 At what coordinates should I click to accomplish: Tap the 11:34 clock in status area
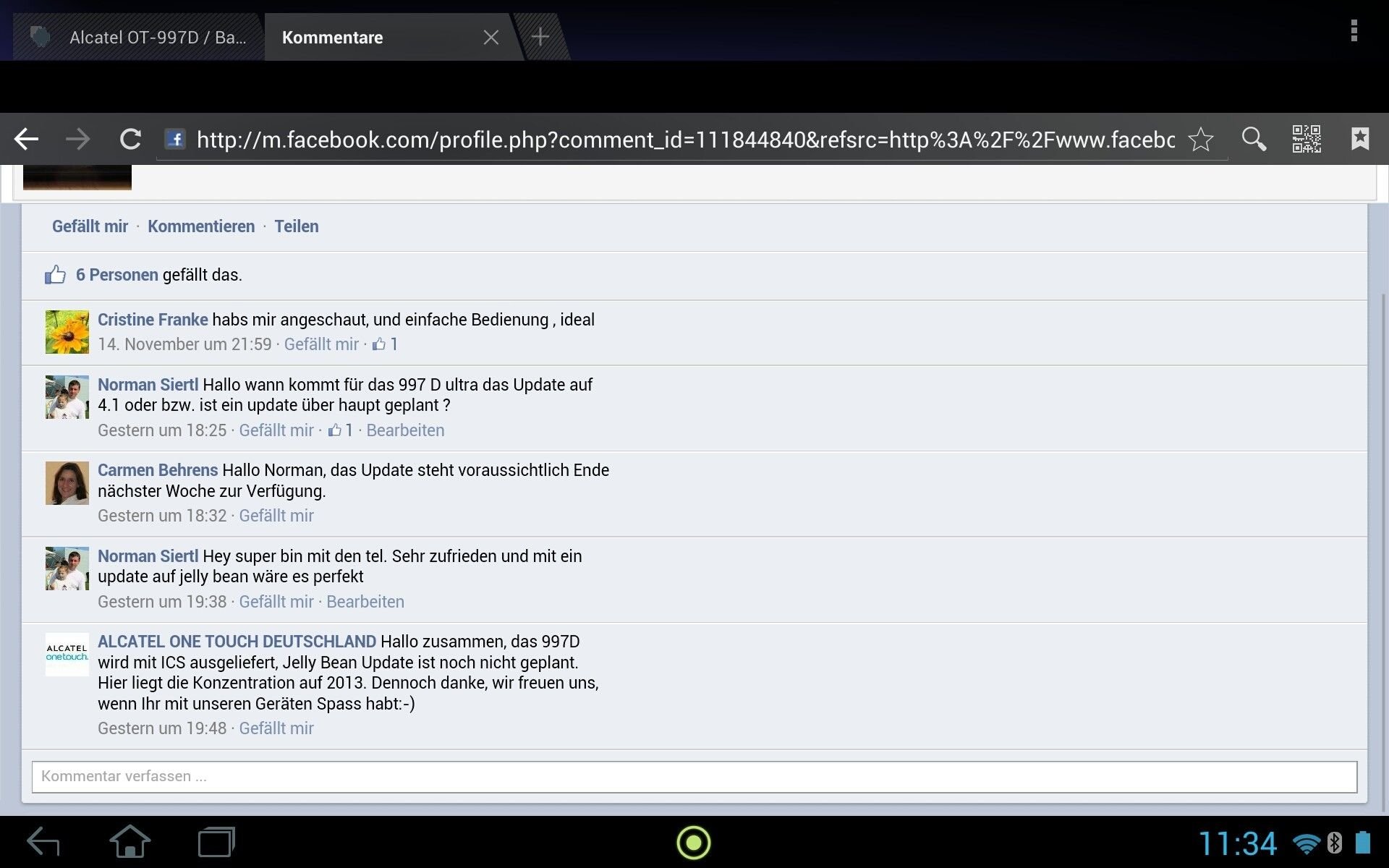point(1238,843)
